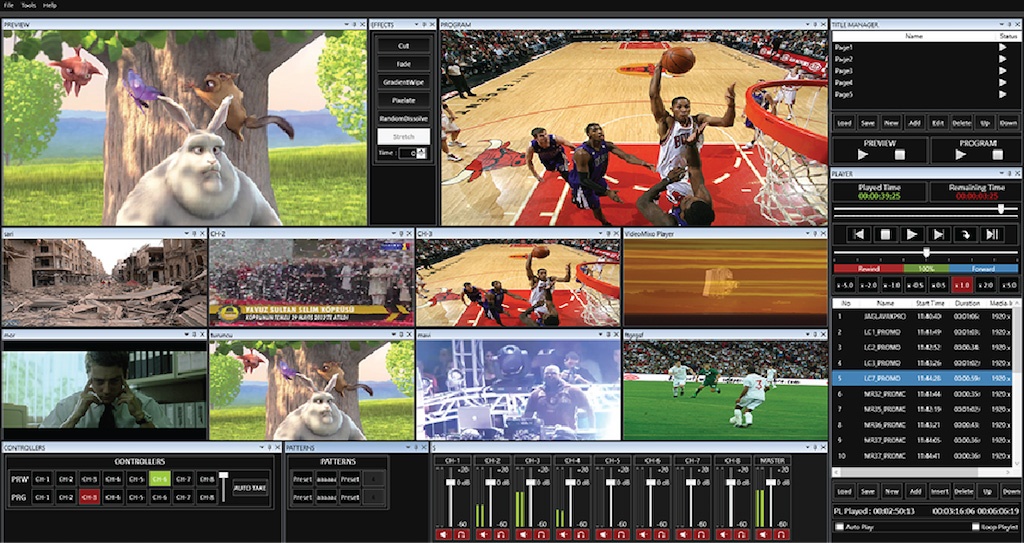Select x 0.5 playback speed
The image size is (1024, 543).
tap(938, 285)
